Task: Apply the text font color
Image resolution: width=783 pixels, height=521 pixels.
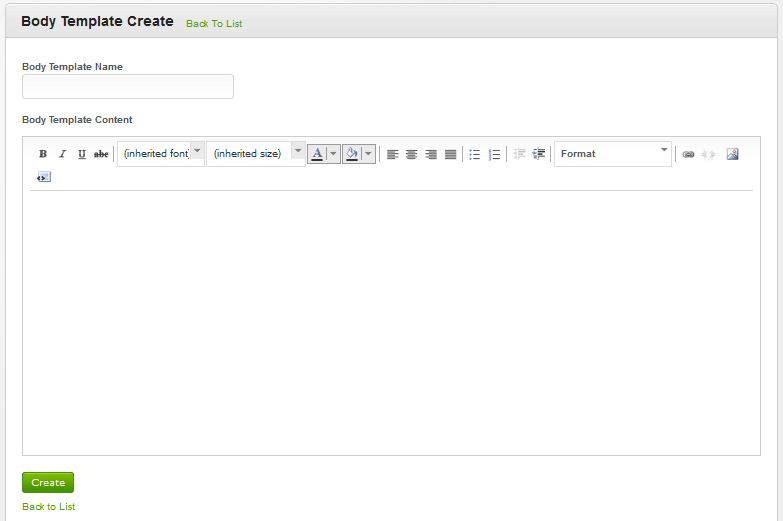Action: (317, 154)
